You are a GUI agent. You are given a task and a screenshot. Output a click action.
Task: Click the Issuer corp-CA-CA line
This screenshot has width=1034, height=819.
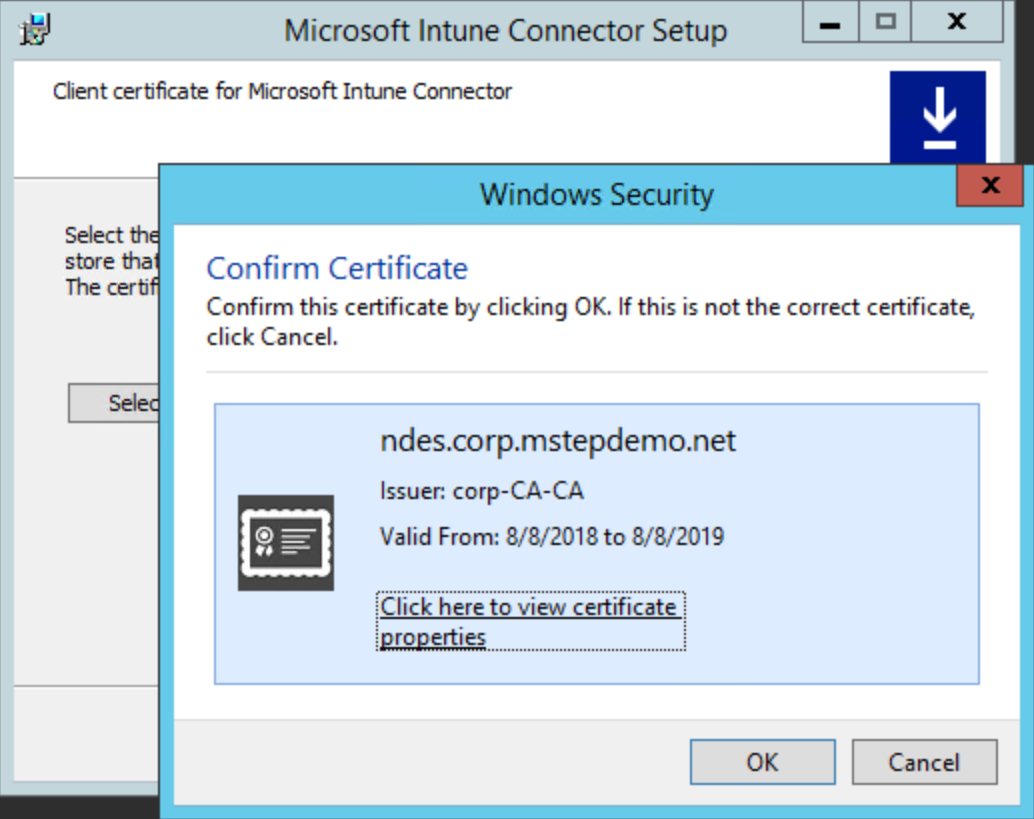coord(481,491)
